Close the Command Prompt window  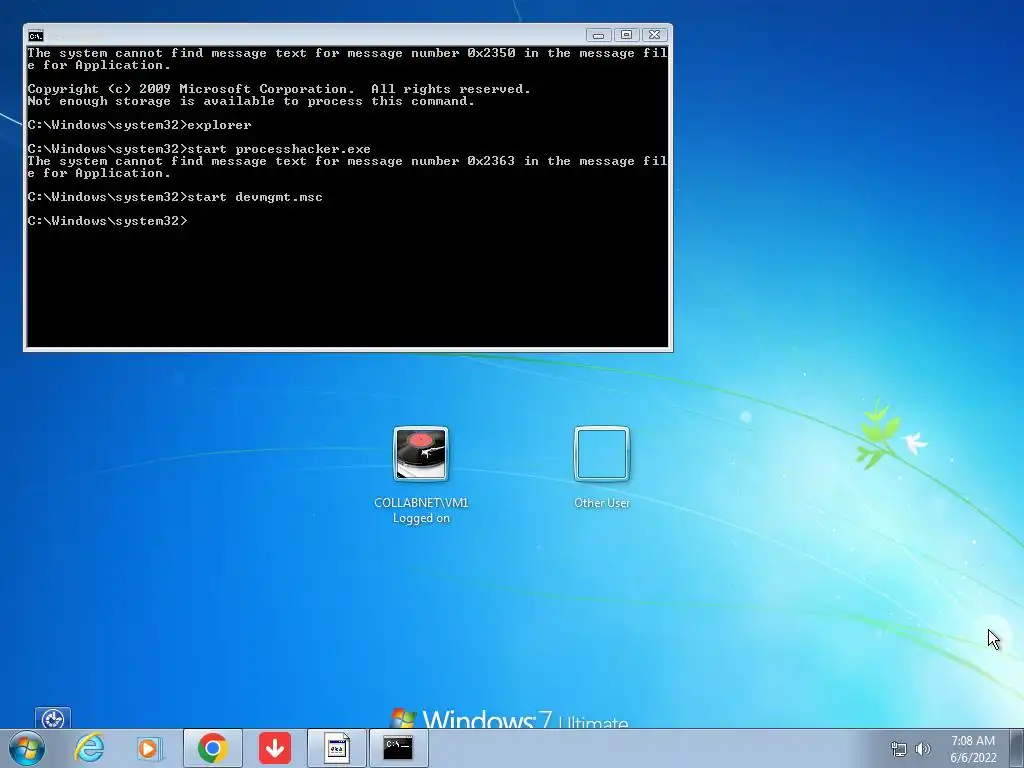654,35
